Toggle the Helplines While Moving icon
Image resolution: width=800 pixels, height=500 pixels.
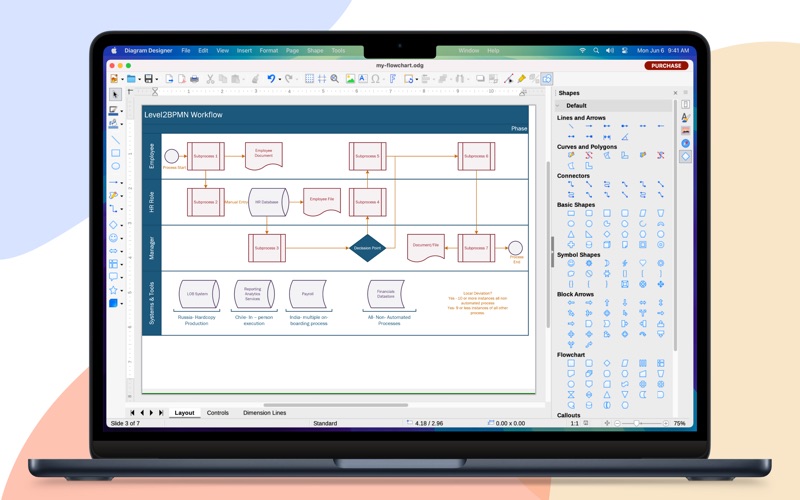322,79
